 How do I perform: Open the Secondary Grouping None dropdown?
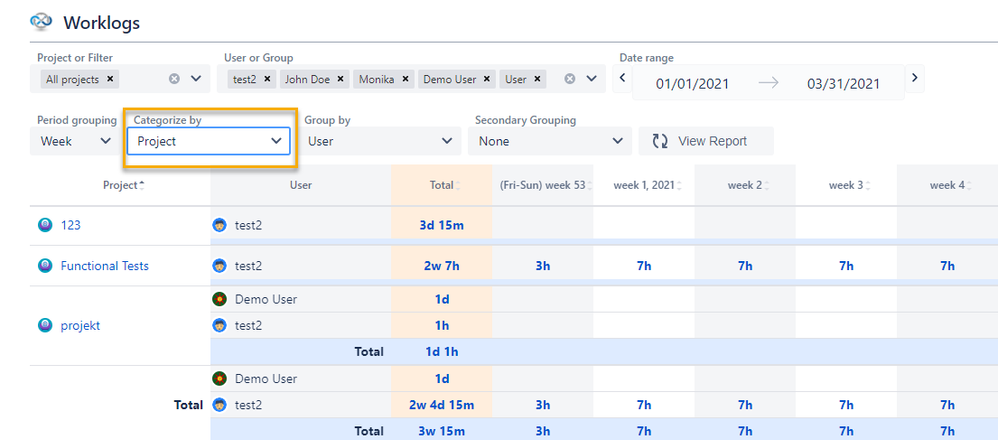pyautogui.click(x=550, y=141)
